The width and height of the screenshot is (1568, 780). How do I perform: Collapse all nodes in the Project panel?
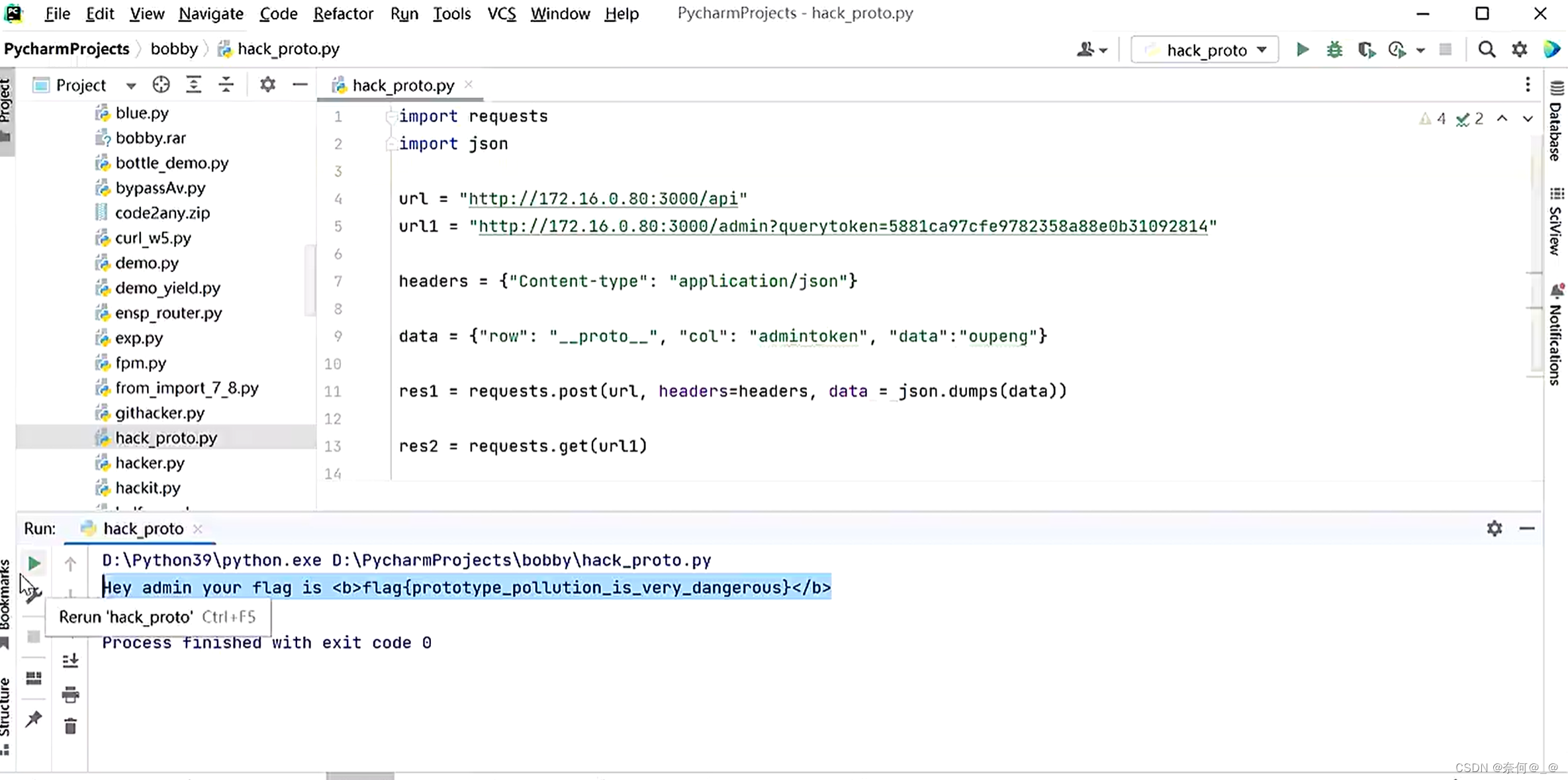[226, 85]
